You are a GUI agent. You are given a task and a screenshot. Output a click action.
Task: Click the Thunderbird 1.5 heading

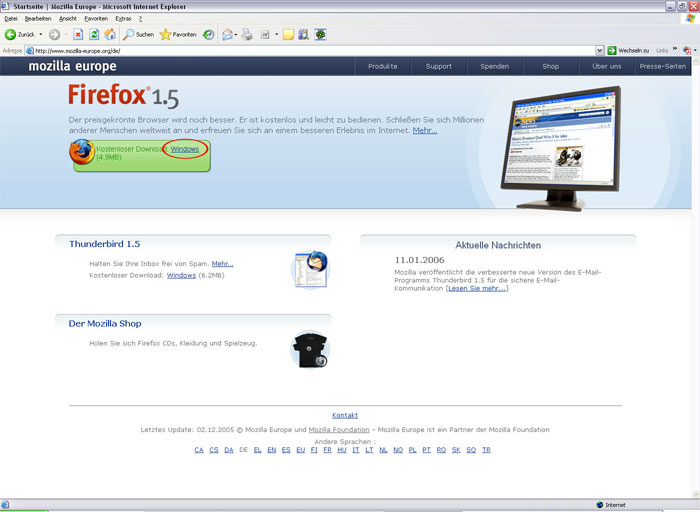tap(104, 244)
